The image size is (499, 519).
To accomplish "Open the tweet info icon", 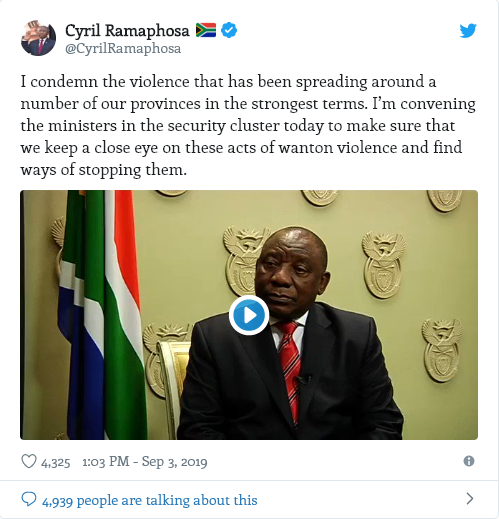I will point(469,461).
